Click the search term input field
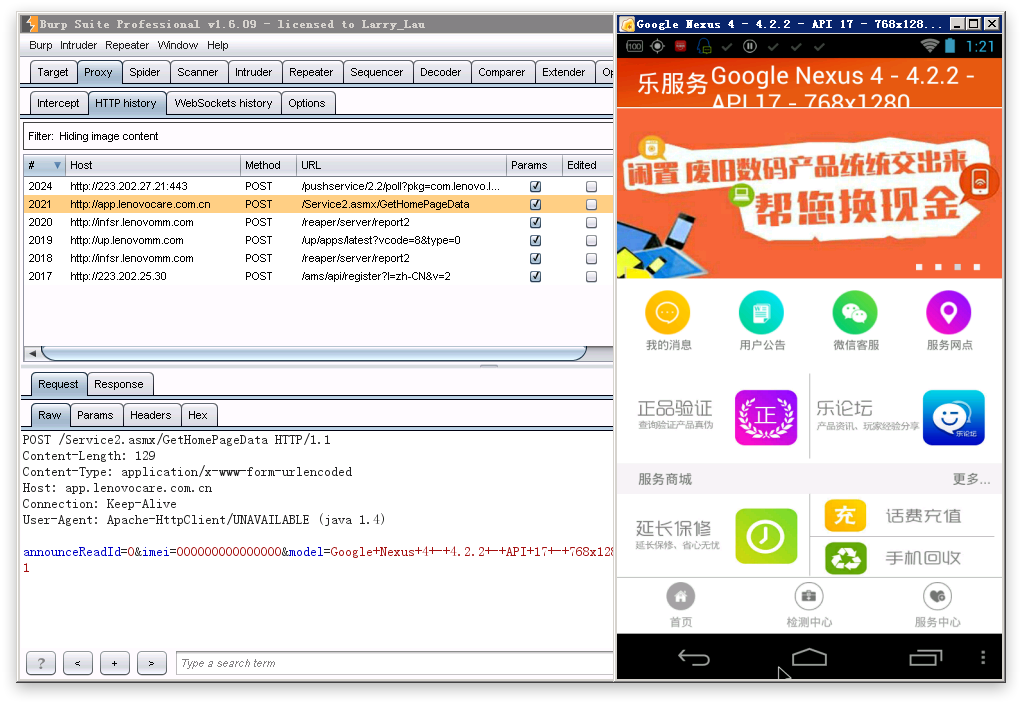 click(x=394, y=663)
